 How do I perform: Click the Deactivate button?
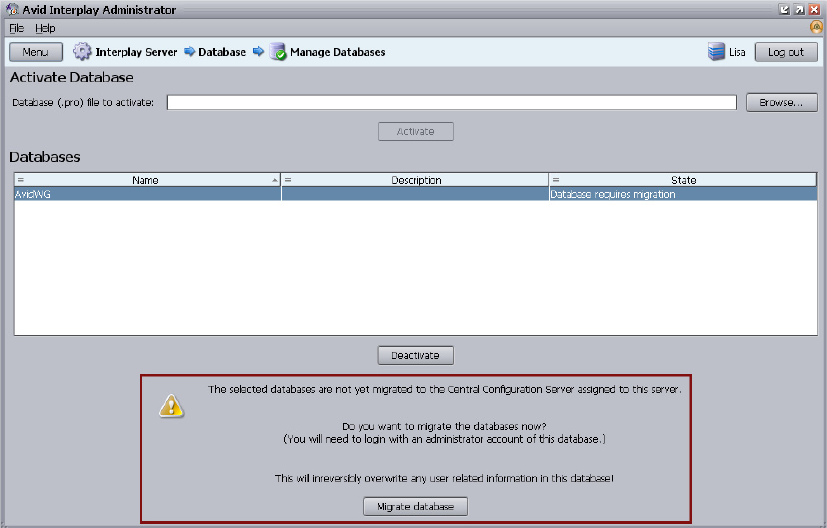click(x=416, y=356)
